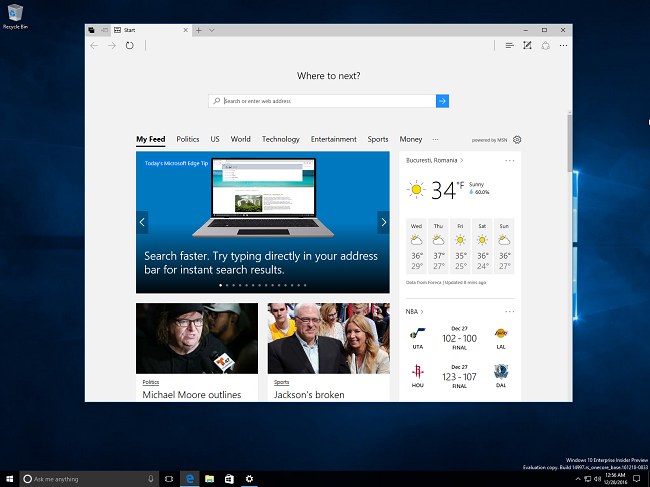The image size is (650, 487).
Task: Select the Sat forecast column
Action: [x=482, y=246]
